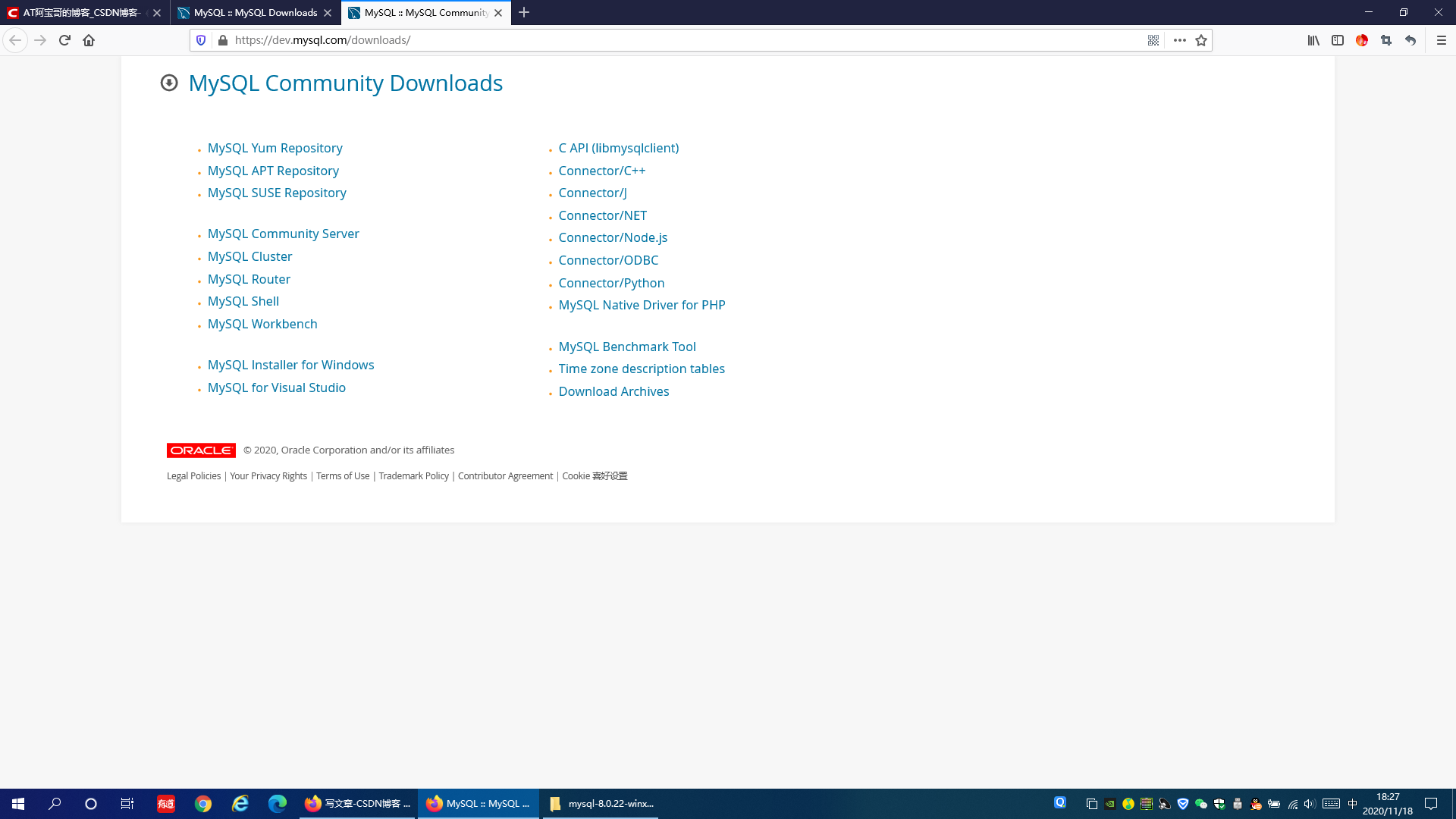Take a screenshot with the crop tool icon
The height and width of the screenshot is (819, 1456).
1385,40
